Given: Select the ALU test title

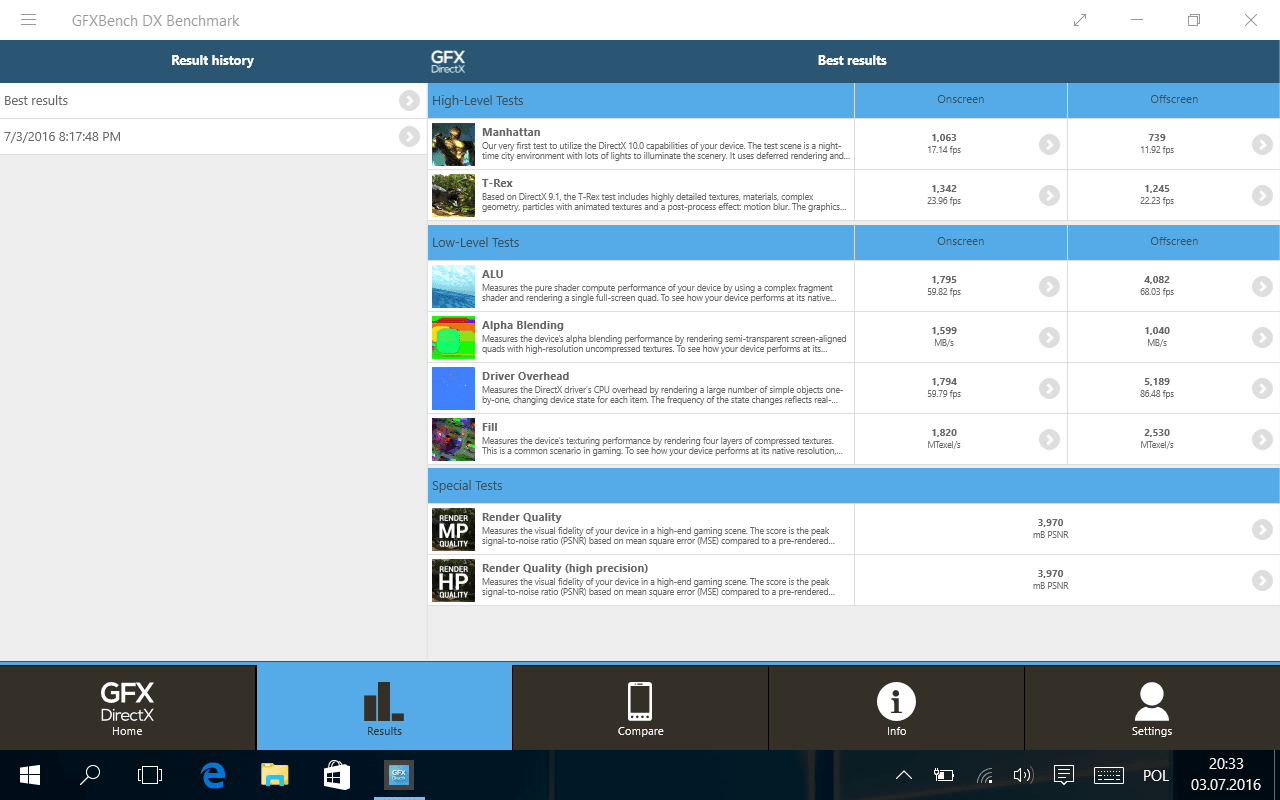Looking at the screenshot, I should pos(493,274).
